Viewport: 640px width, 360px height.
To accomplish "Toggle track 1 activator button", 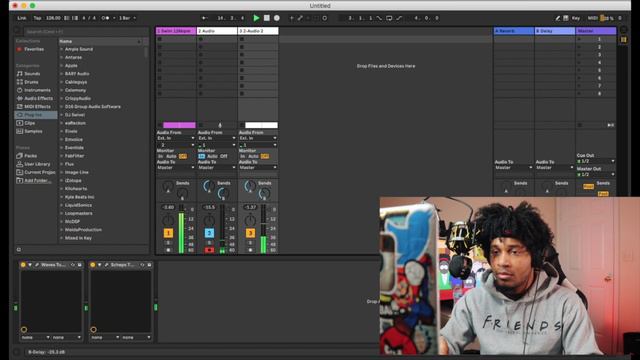I will point(168,233).
